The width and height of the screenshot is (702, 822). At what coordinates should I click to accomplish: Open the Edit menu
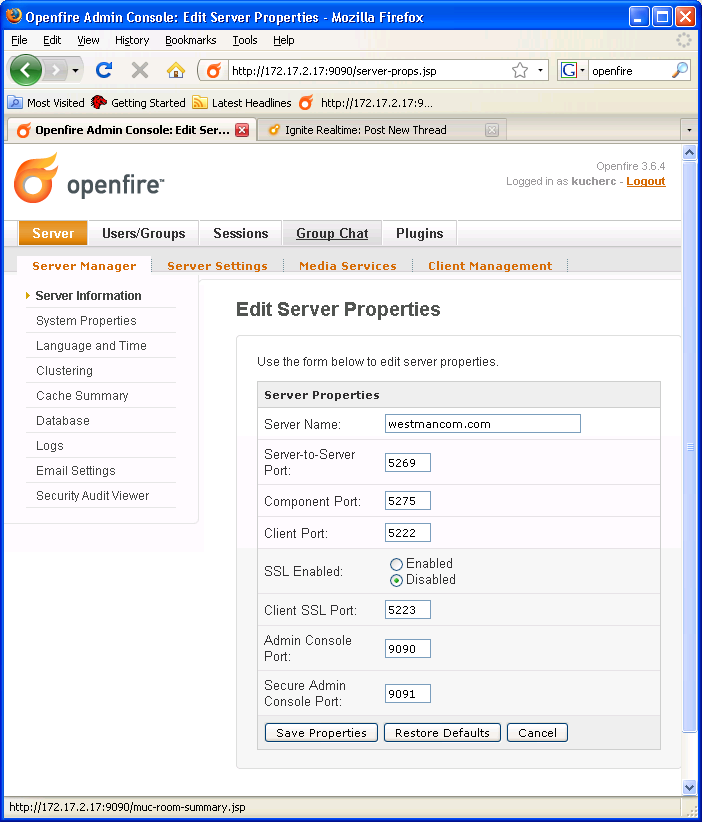52,40
